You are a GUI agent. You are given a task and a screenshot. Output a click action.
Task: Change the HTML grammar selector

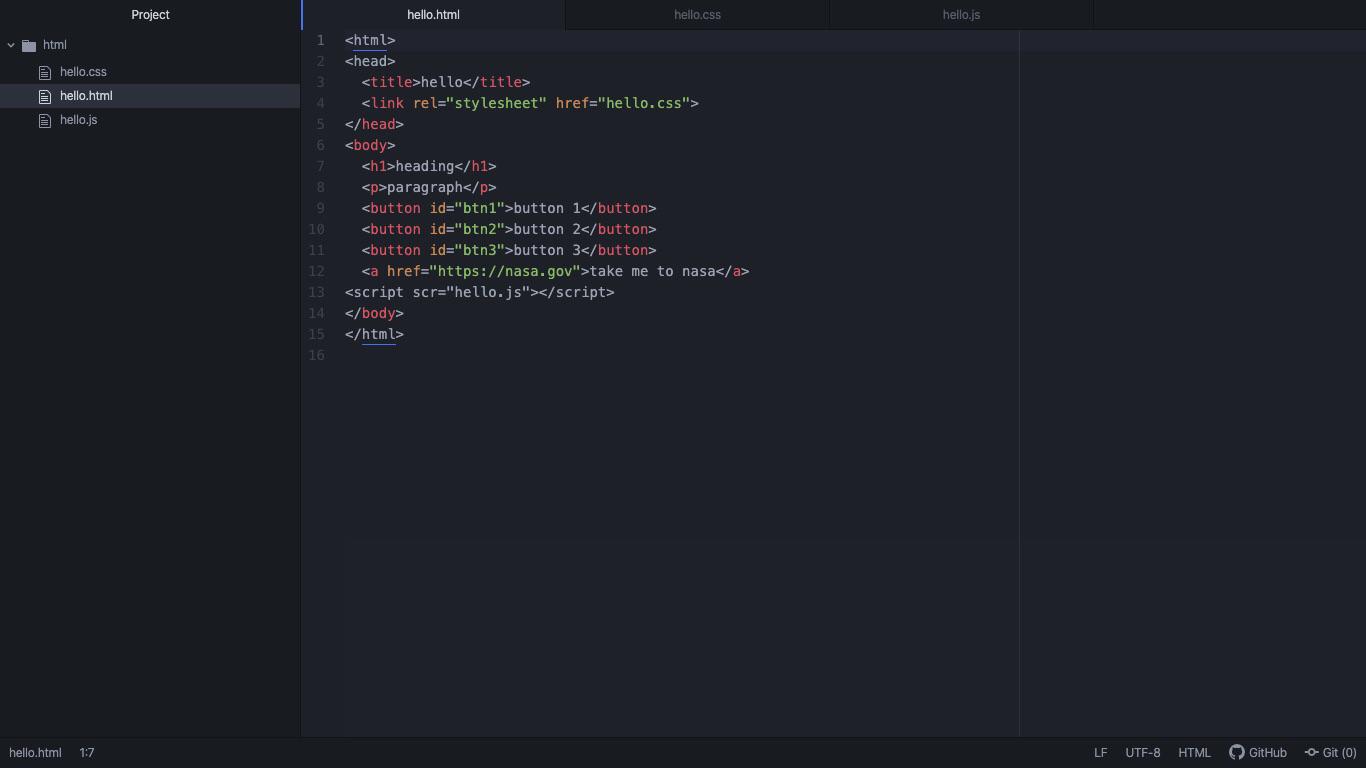[1194, 753]
